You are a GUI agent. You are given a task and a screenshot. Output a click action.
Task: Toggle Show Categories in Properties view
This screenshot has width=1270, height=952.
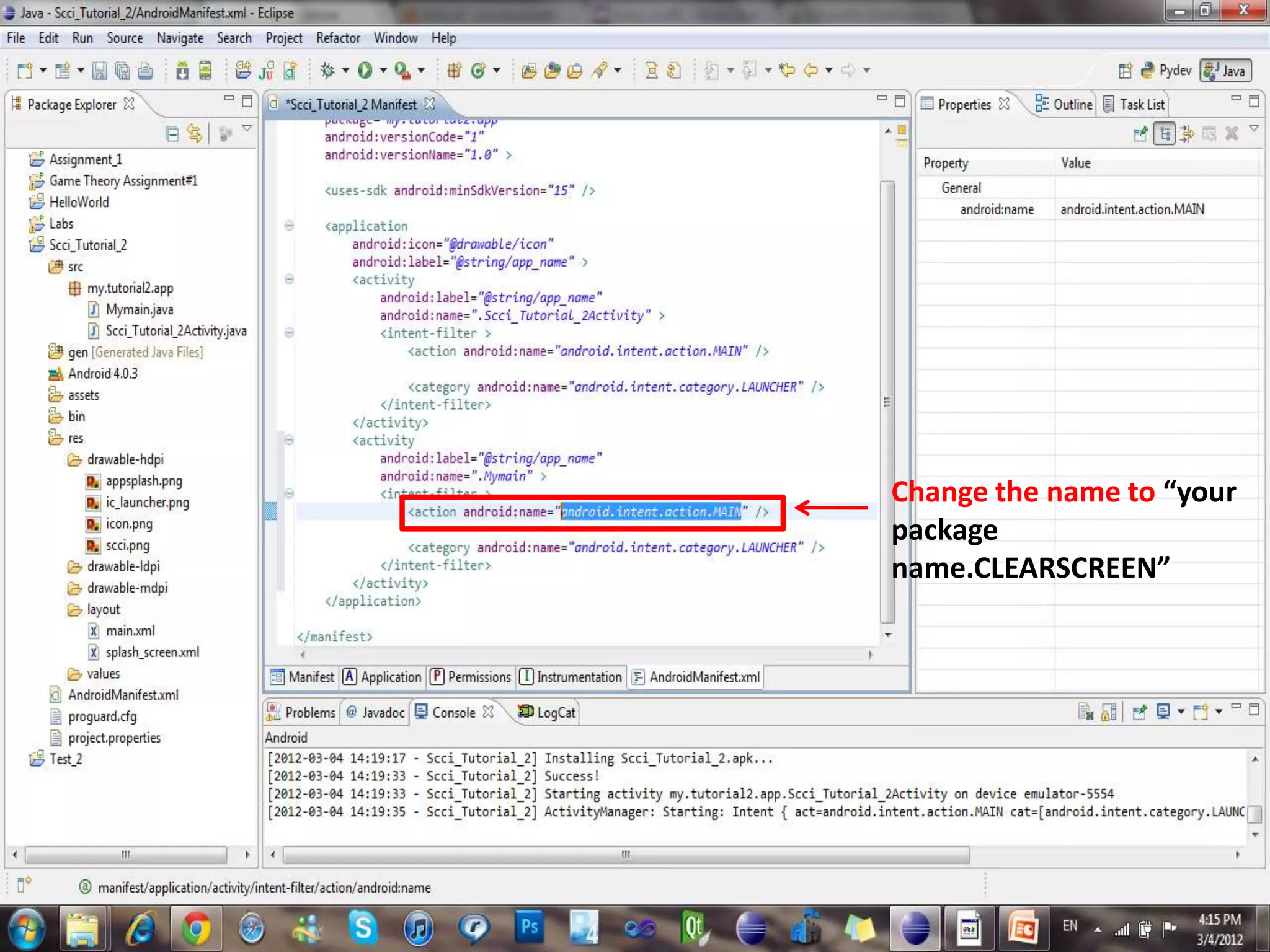point(1165,133)
